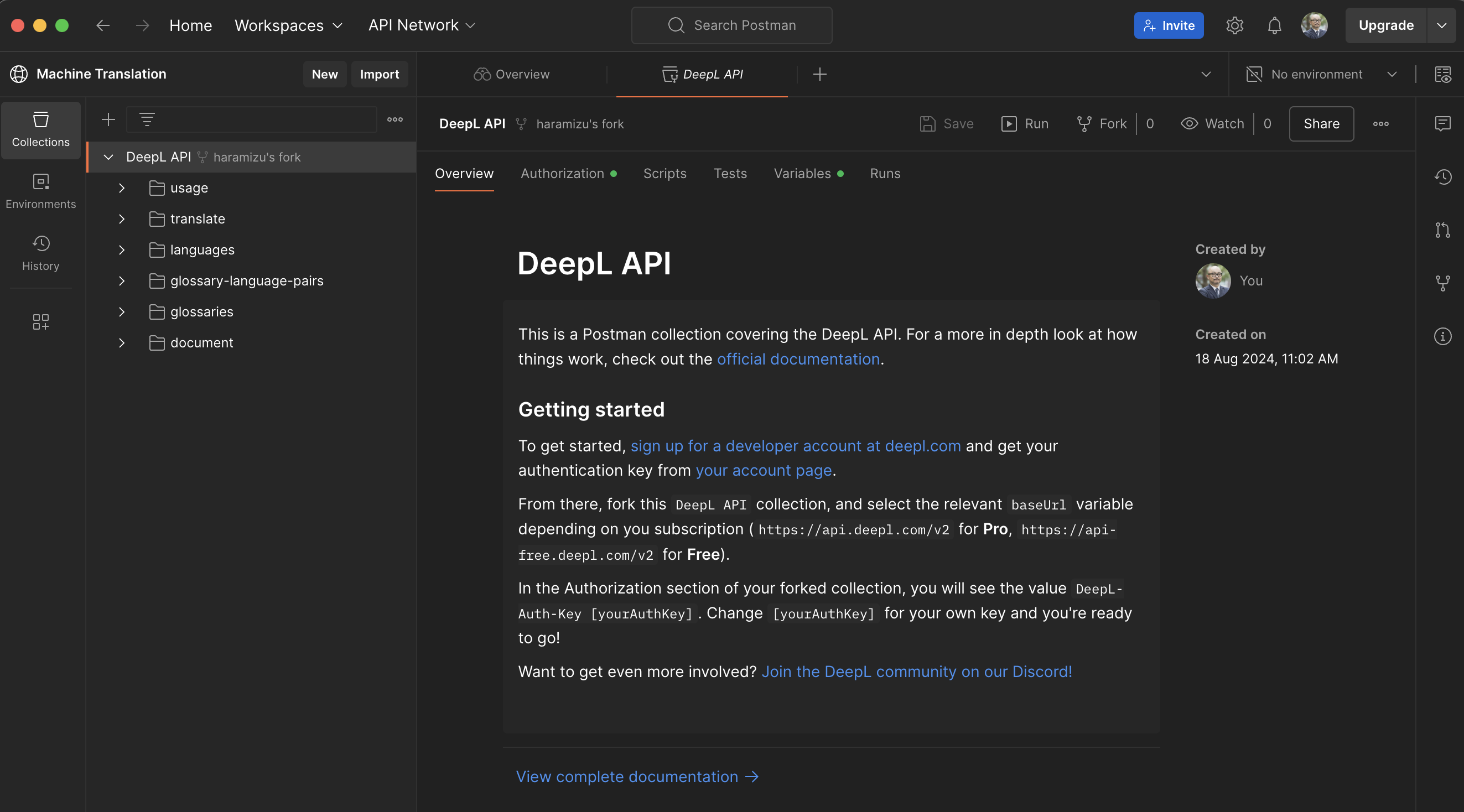
Task: Click the haramizu's fork label in collection header
Action: point(580,123)
